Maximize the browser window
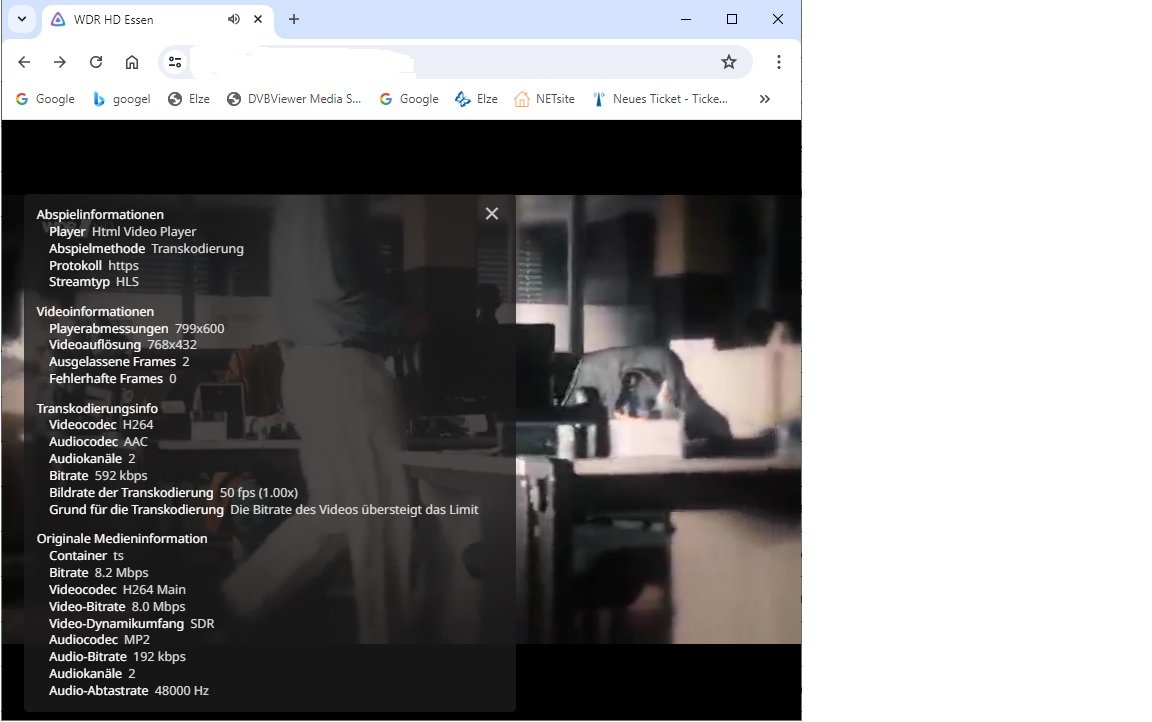Viewport: 1152px width, 722px height. tap(732, 19)
